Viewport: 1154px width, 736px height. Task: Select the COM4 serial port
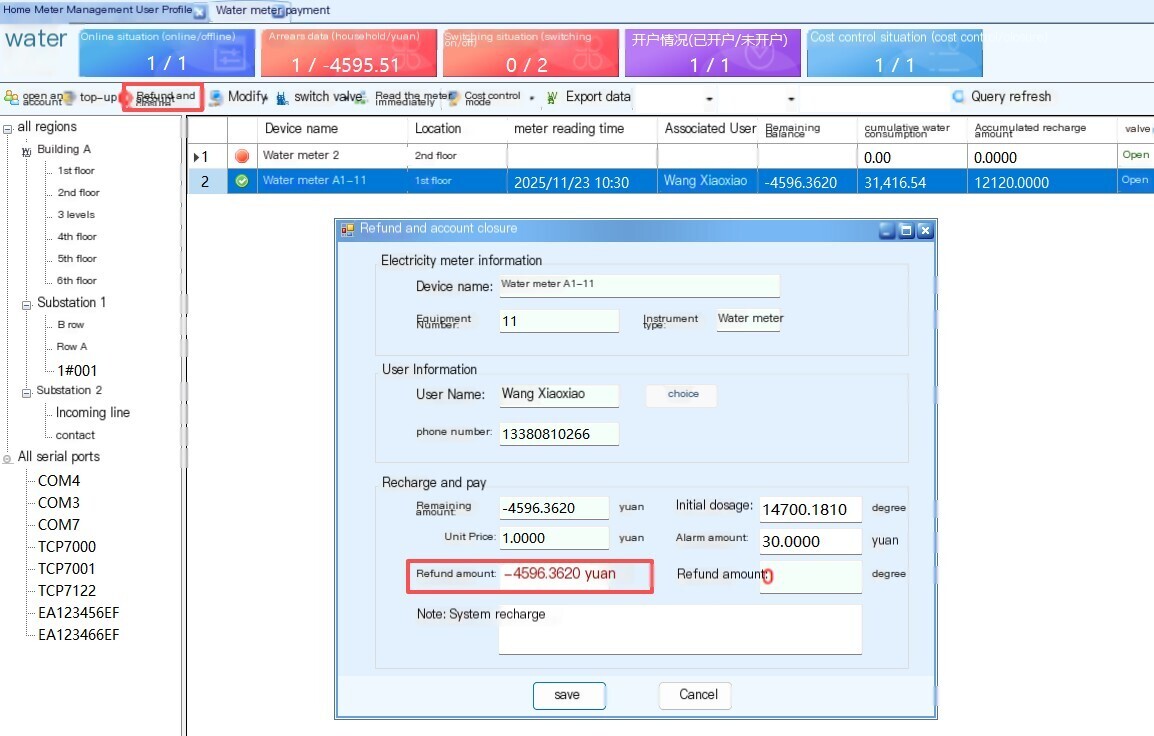pos(59,481)
